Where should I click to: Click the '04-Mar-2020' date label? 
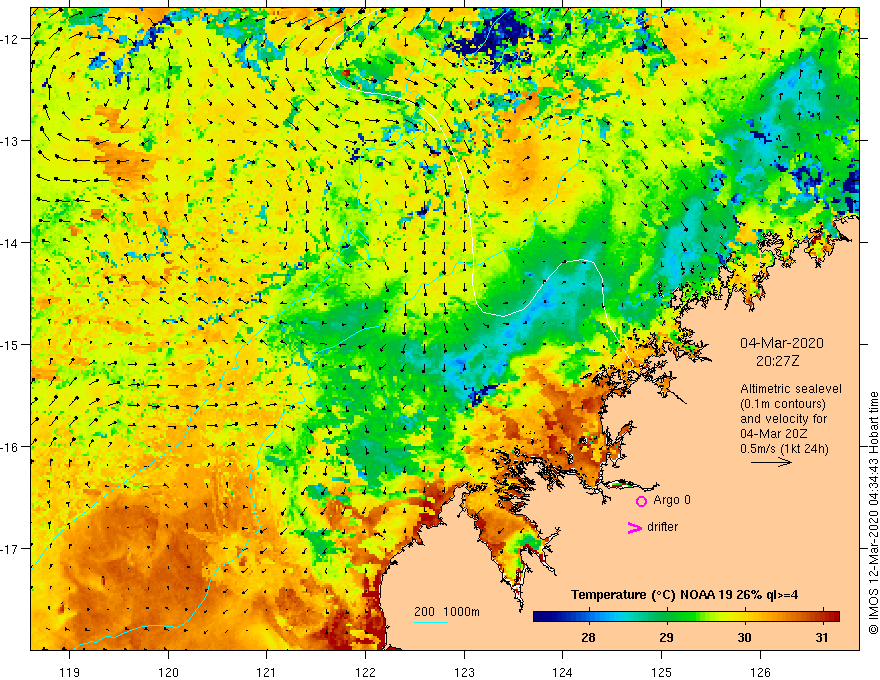point(782,343)
